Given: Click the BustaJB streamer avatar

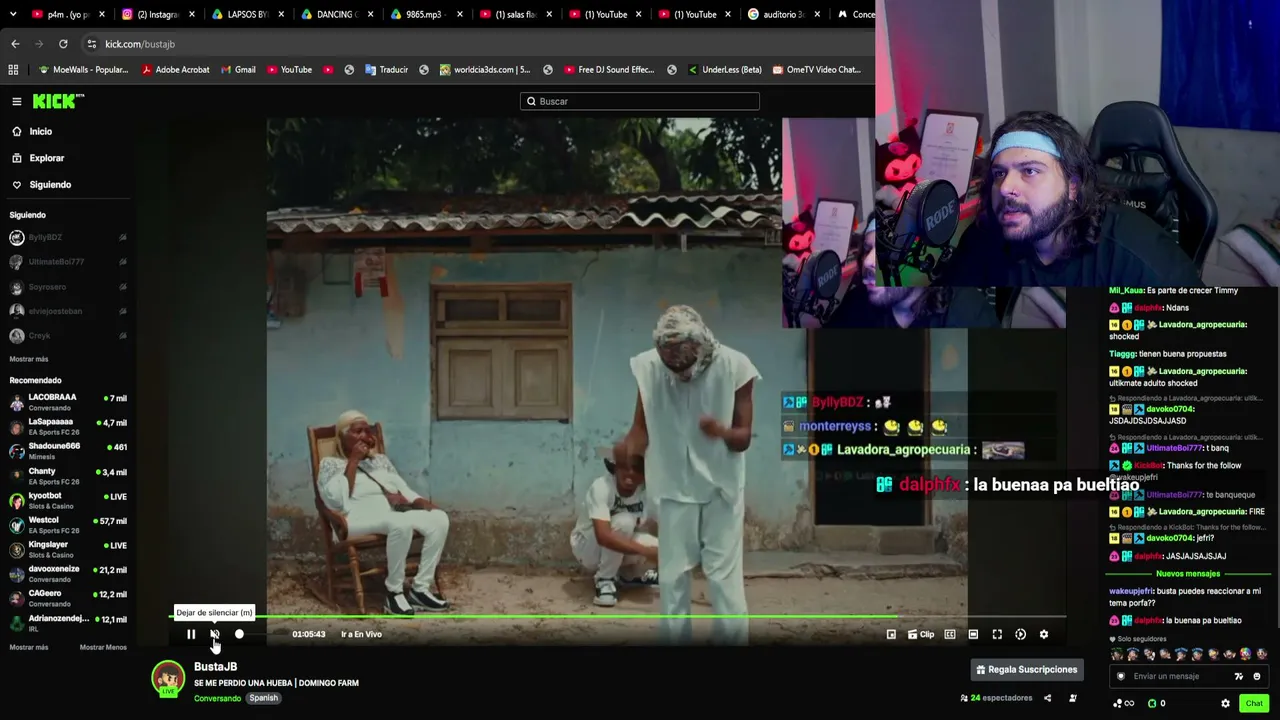Looking at the screenshot, I should click(168, 679).
